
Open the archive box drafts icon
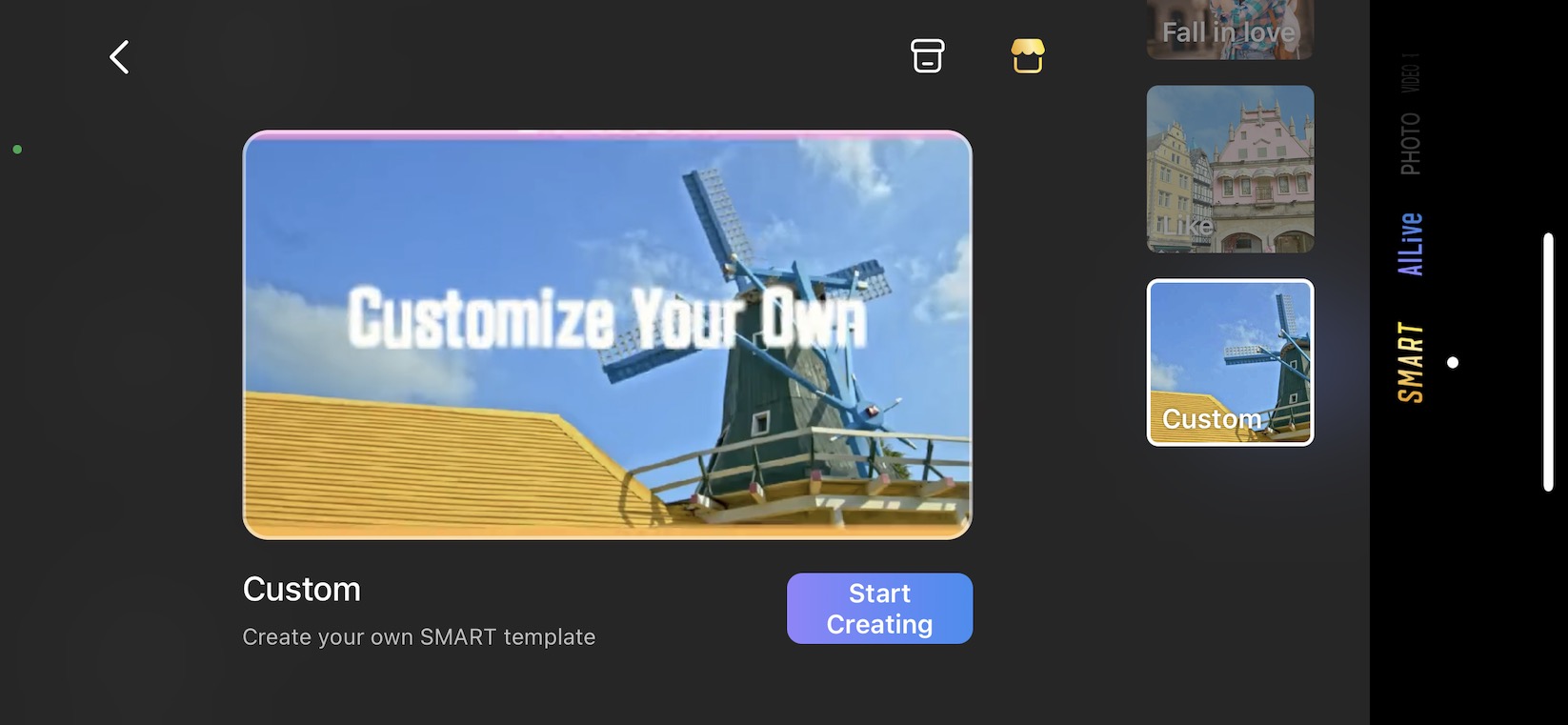(x=927, y=56)
